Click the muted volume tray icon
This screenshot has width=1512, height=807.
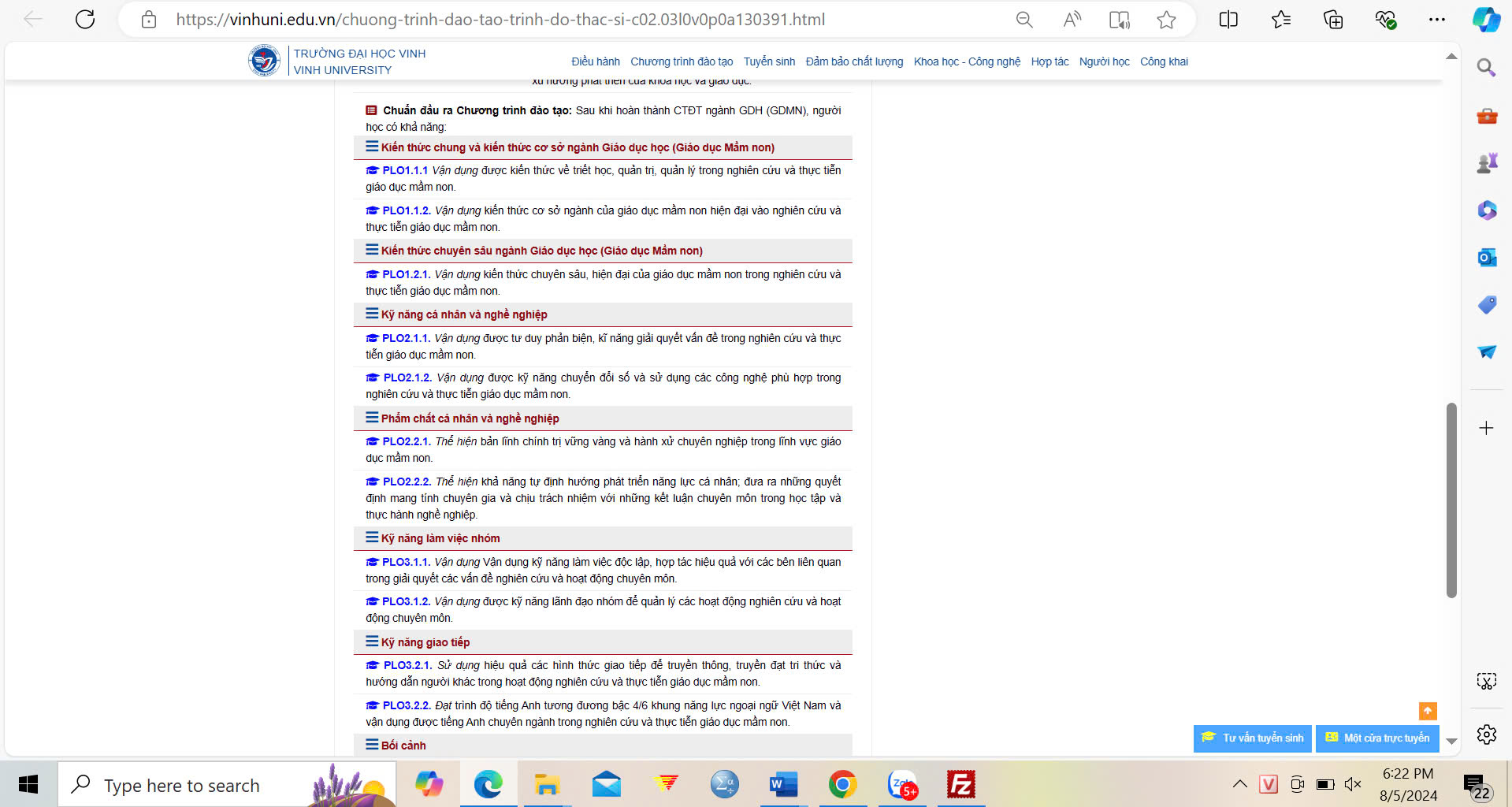tap(1353, 784)
